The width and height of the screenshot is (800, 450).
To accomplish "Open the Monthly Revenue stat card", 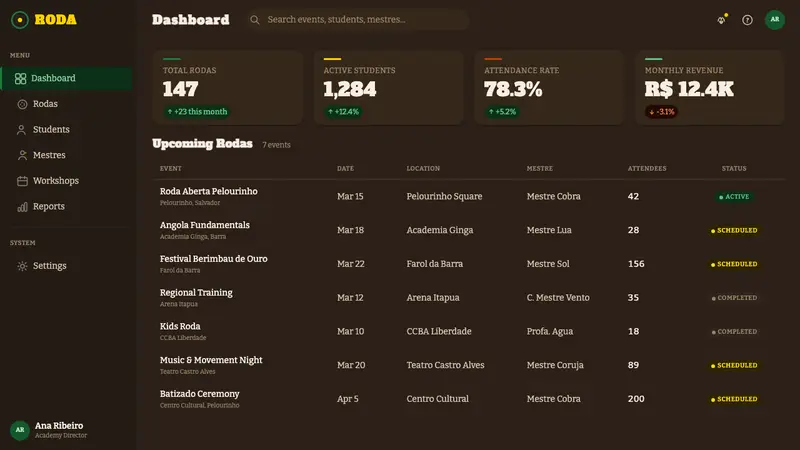I will (x=710, y=87).
